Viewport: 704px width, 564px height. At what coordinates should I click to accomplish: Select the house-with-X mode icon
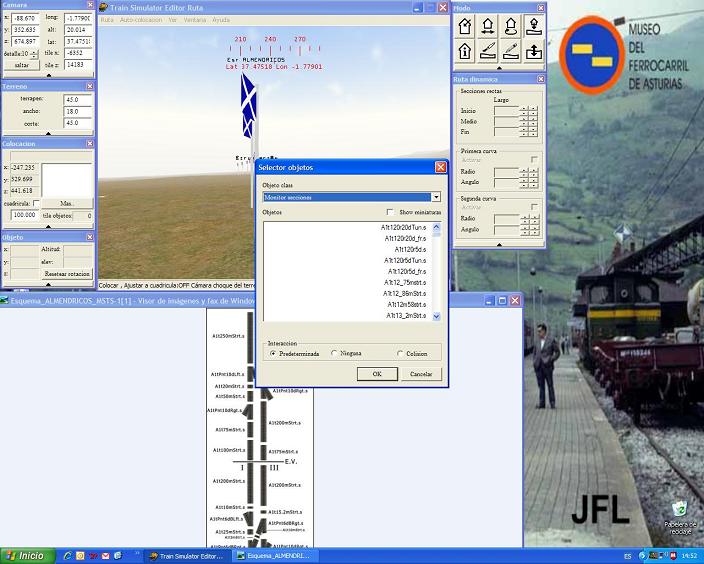465,27
